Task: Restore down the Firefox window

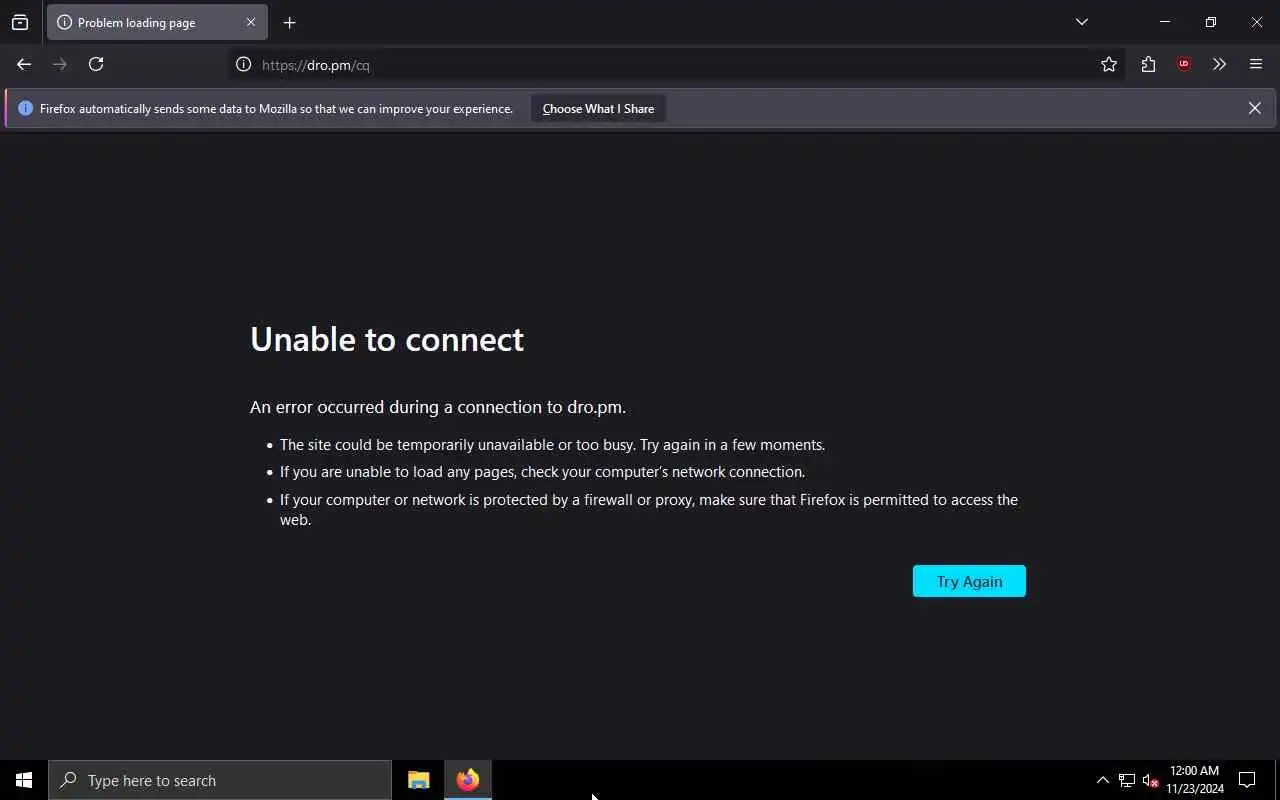Action: [1211, 22]
